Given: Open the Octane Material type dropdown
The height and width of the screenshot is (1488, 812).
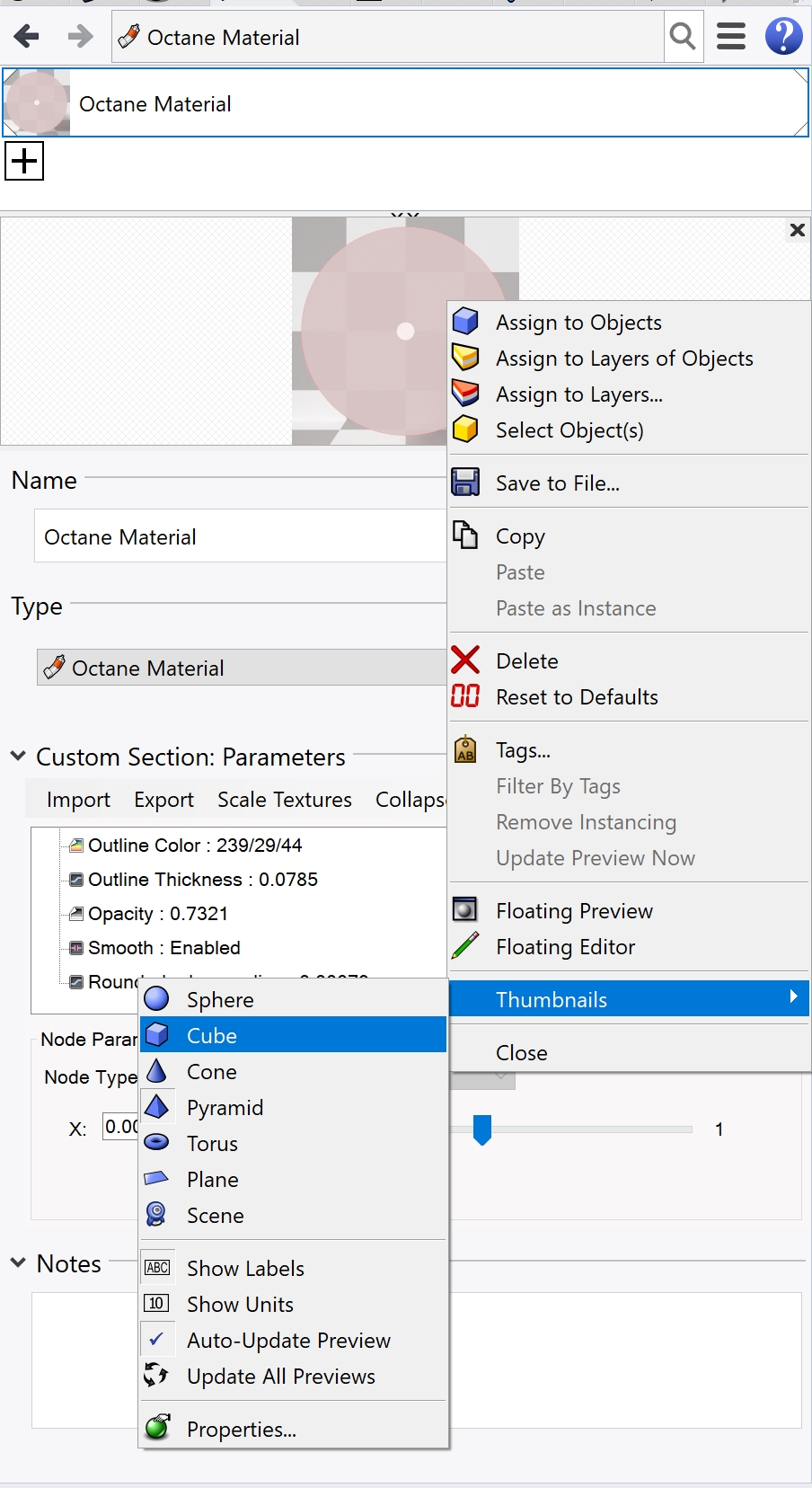Looking at the screenshot, I should tap(241, 668).
